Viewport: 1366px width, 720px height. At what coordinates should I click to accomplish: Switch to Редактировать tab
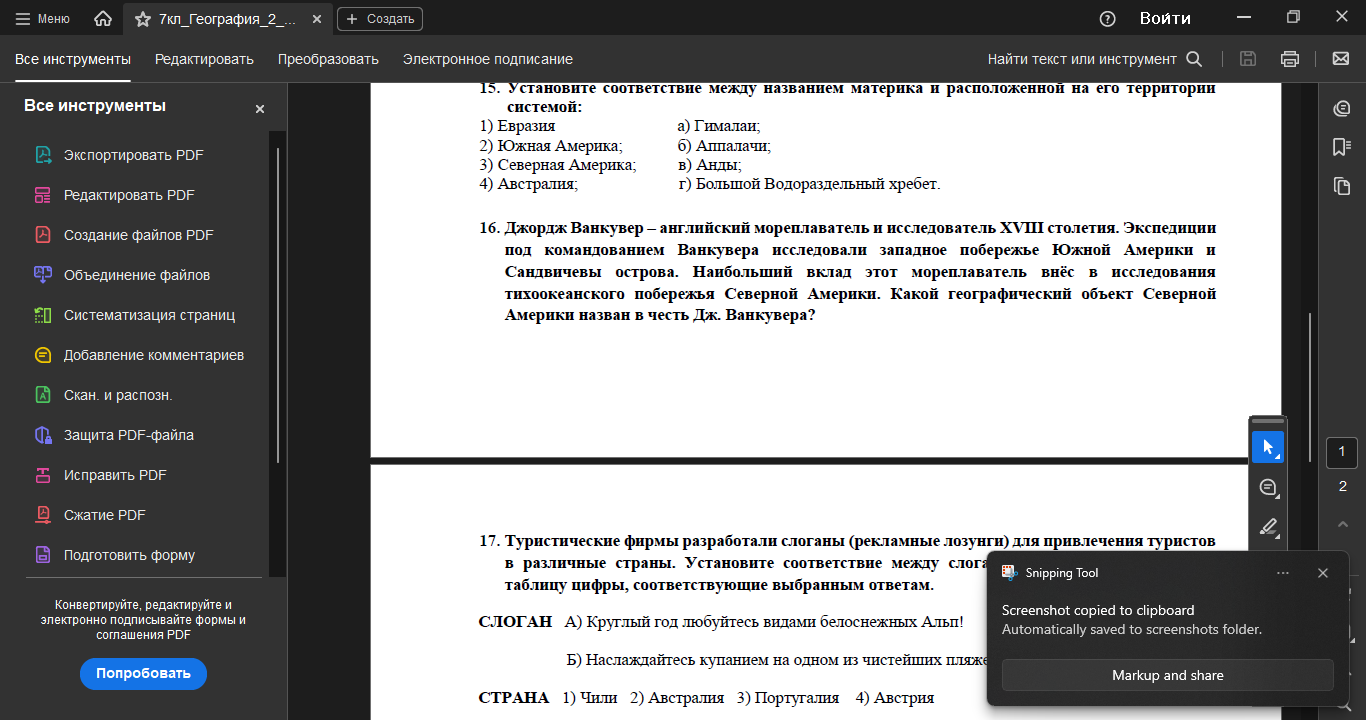pyautogui.click(x=204, y=59)
